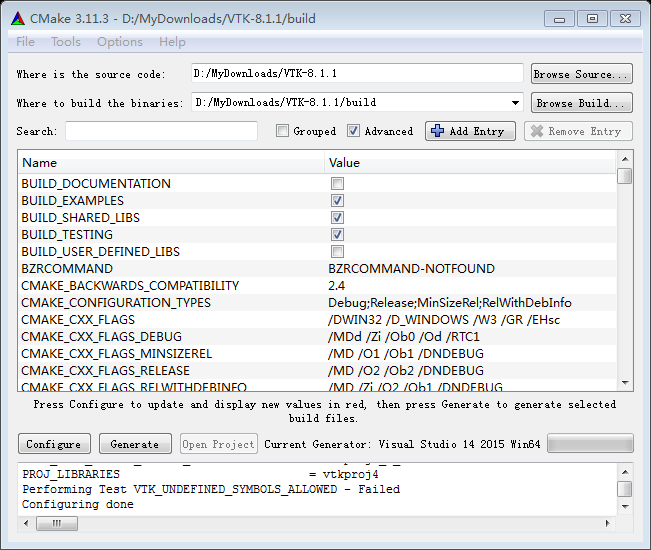651x550 pixels.
Task: Click output log horizontal scroll-right arrow
Action: (607, 523)
